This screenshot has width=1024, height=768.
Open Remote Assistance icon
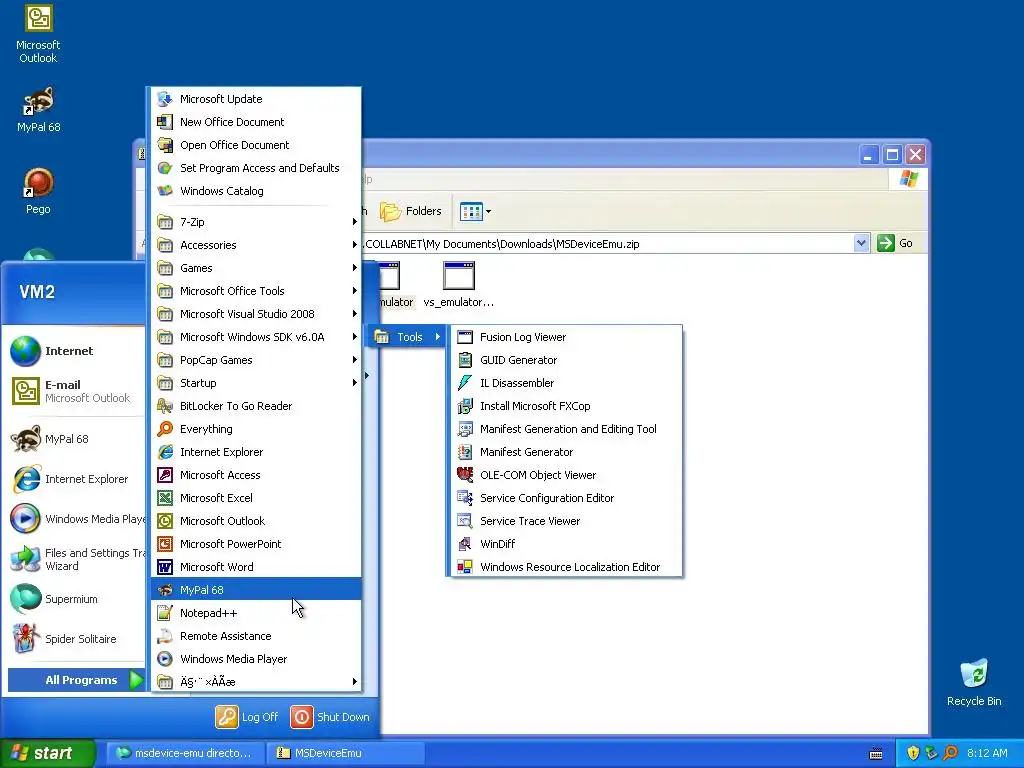tap(165, 635)
